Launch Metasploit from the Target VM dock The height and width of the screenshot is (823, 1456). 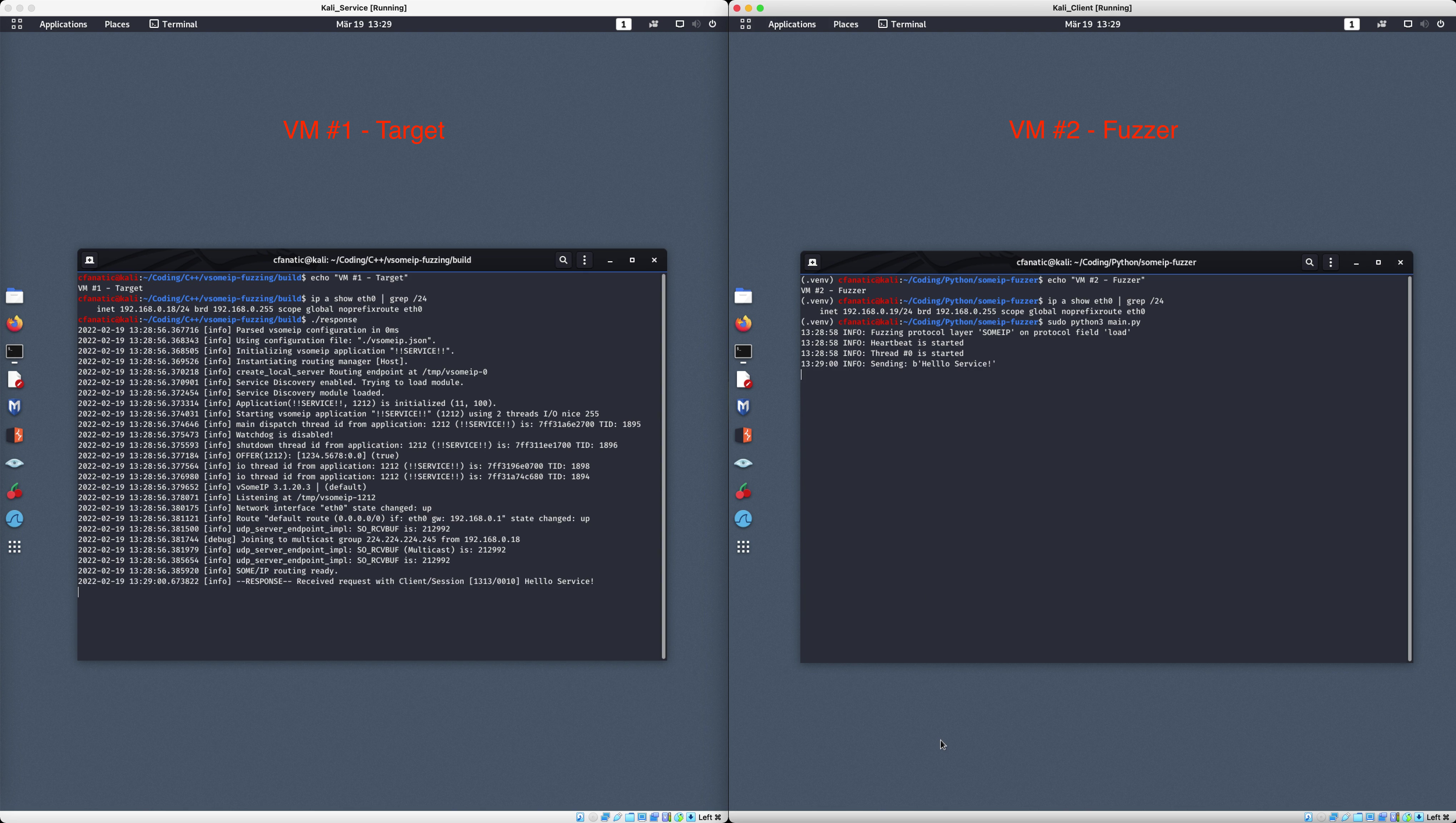pos(15,407)
